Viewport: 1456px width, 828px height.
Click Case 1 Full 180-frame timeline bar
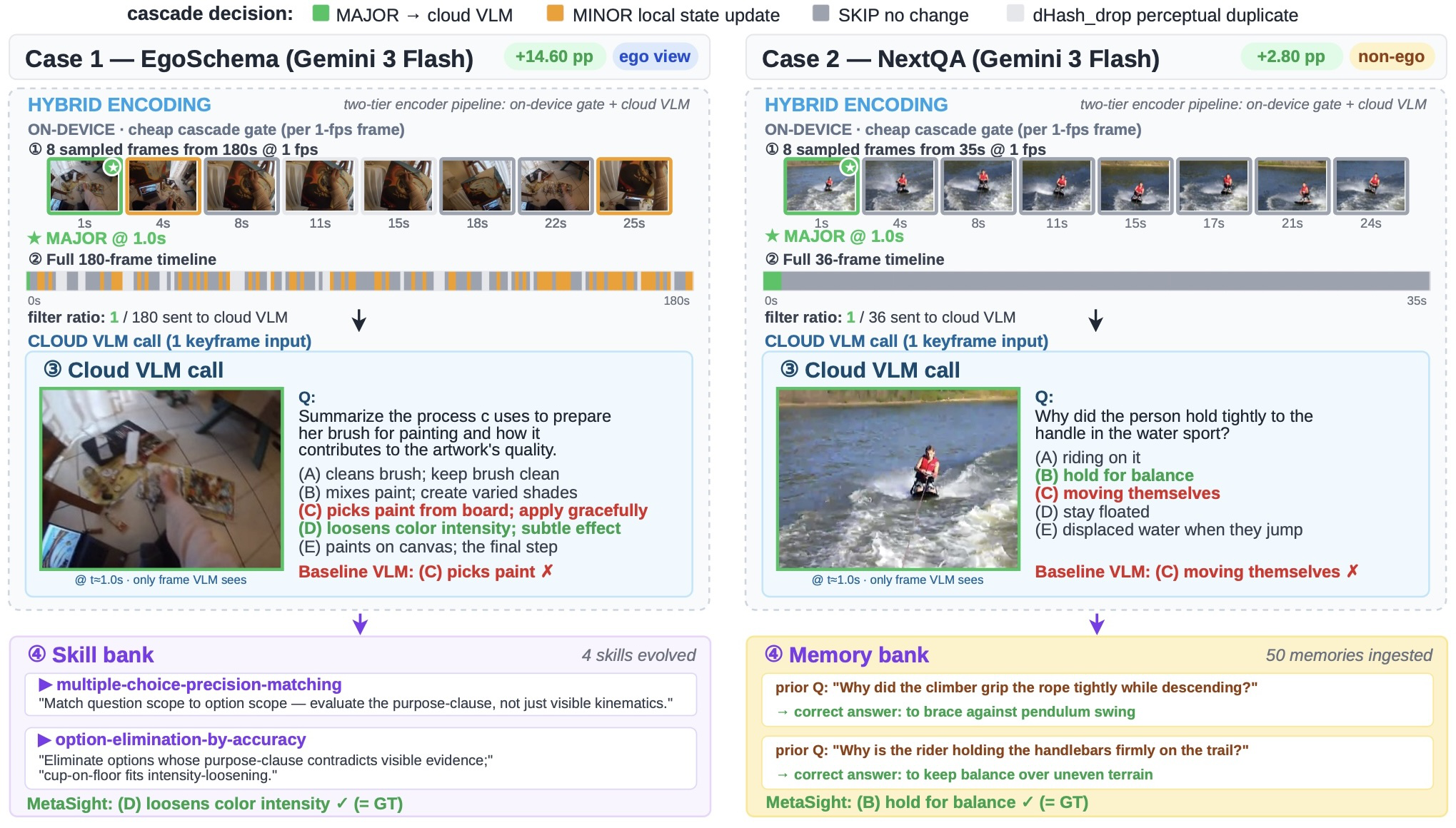pos(360,281)
